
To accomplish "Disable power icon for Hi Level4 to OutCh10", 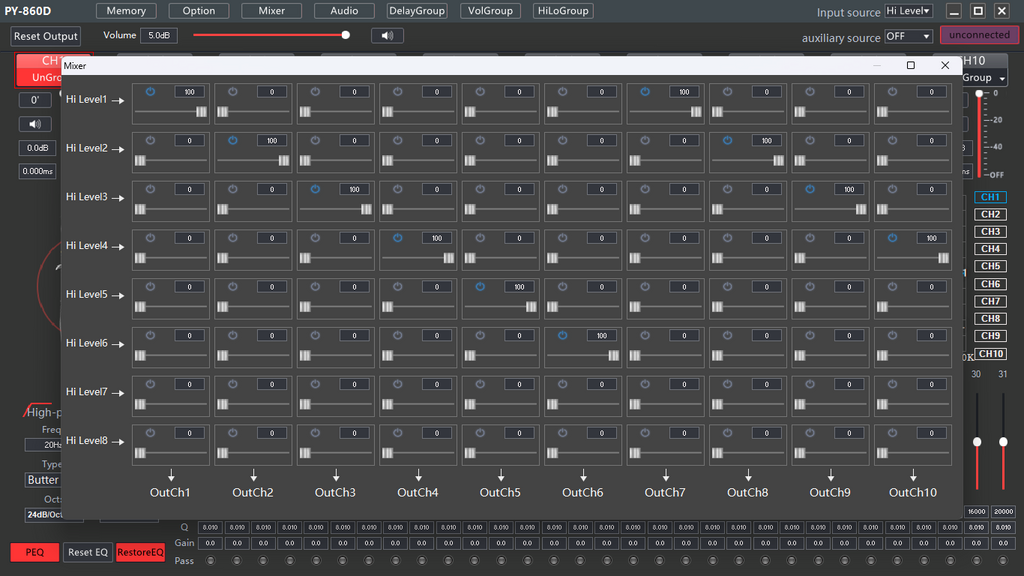I will pyautogui.click(x=892, y=238).
